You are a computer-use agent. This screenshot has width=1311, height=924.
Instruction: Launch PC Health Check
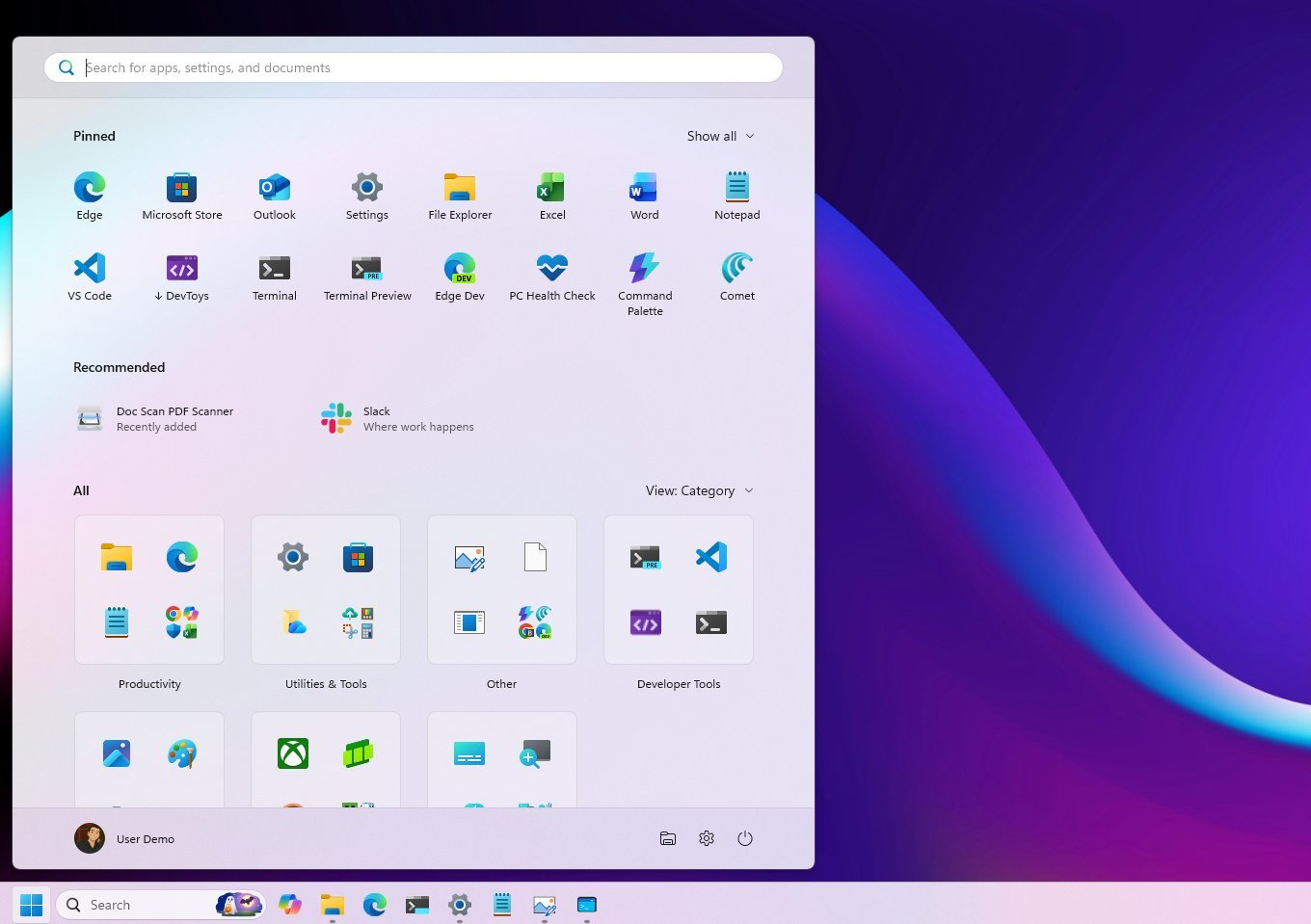551,277
